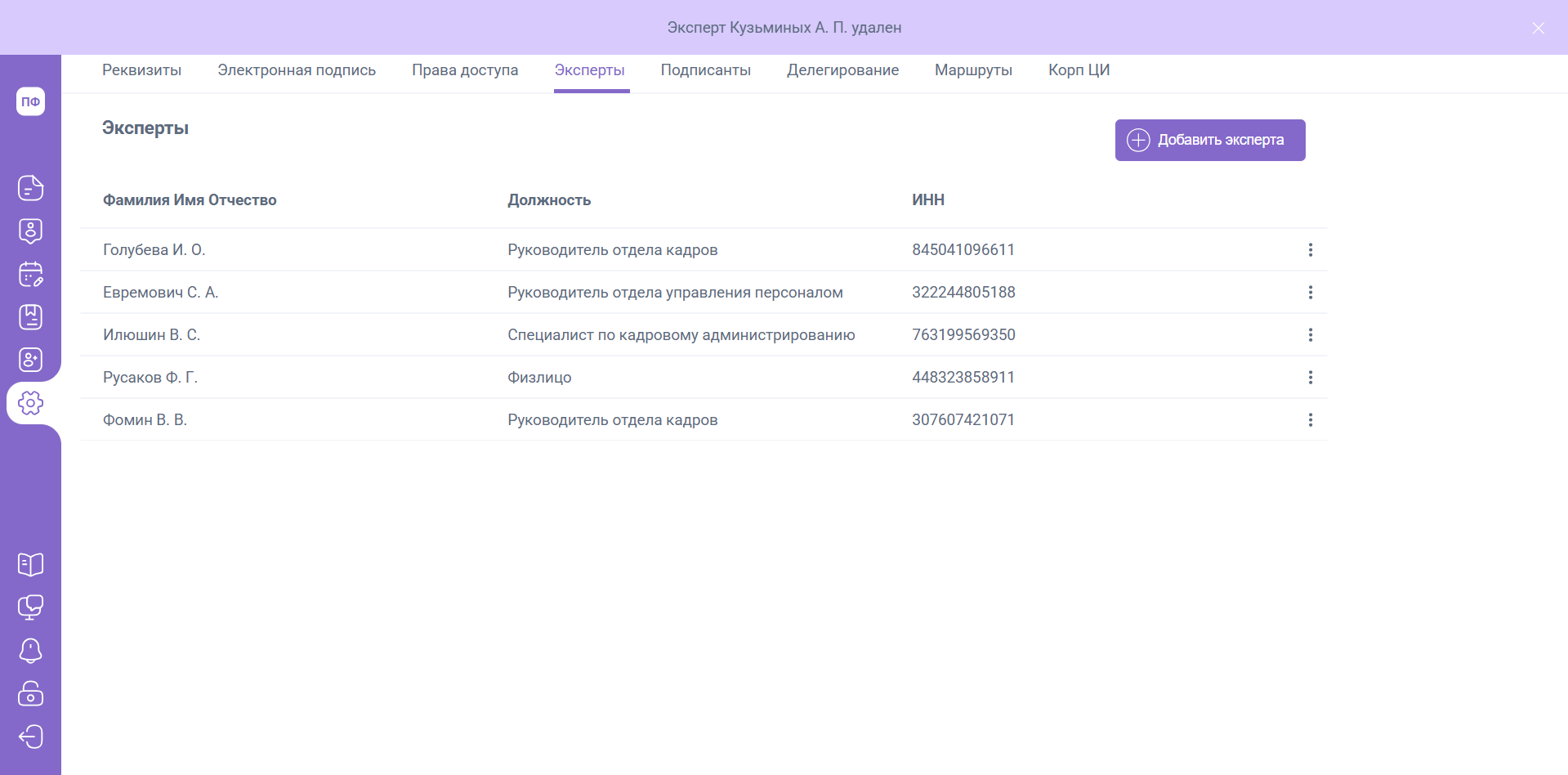Viewport: 1568px width, 775px height.
Task: Open the bookmarked document icon in the sidebar
Action: 30,317
